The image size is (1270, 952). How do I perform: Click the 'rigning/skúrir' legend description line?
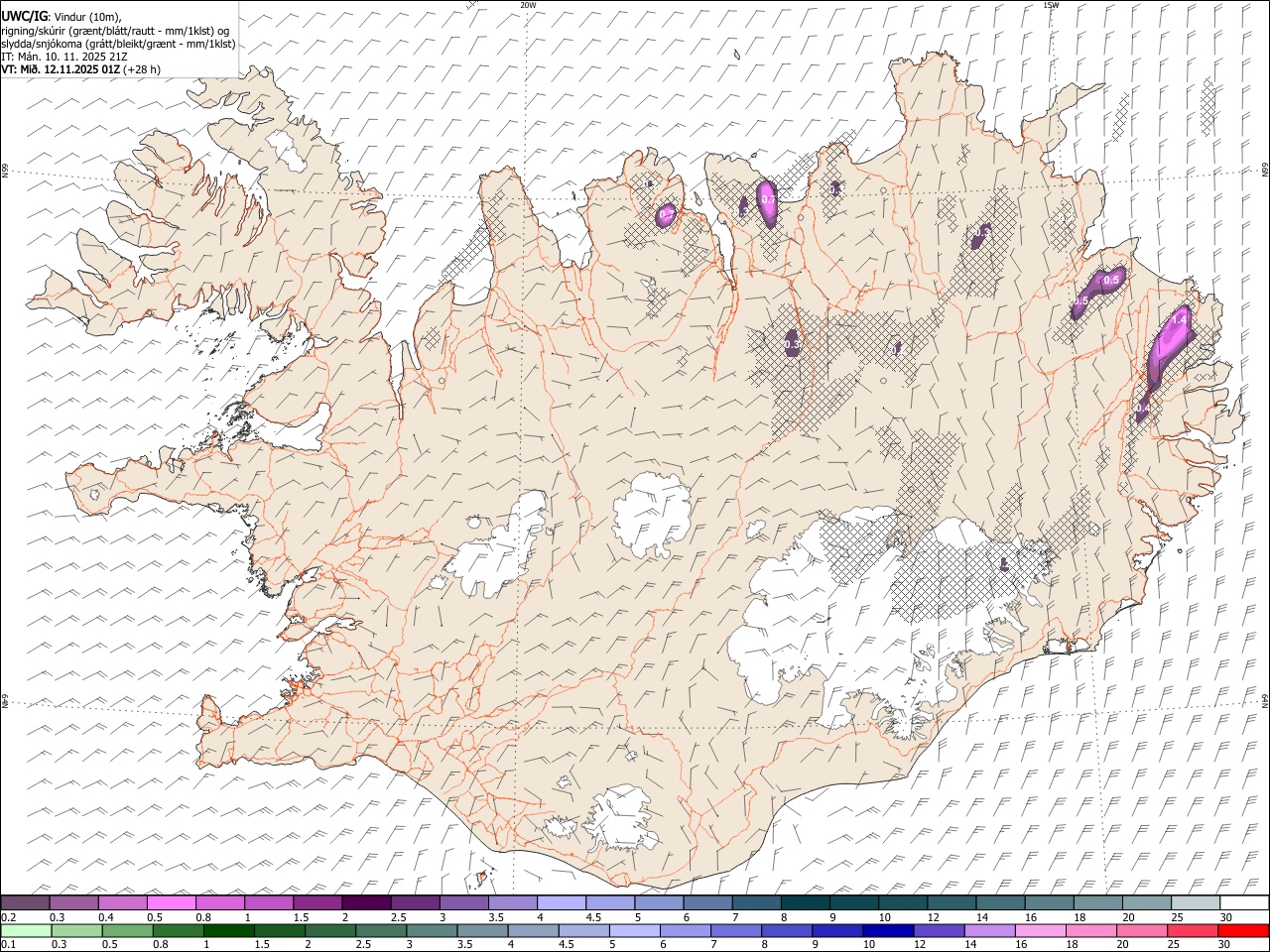[115, 31]
